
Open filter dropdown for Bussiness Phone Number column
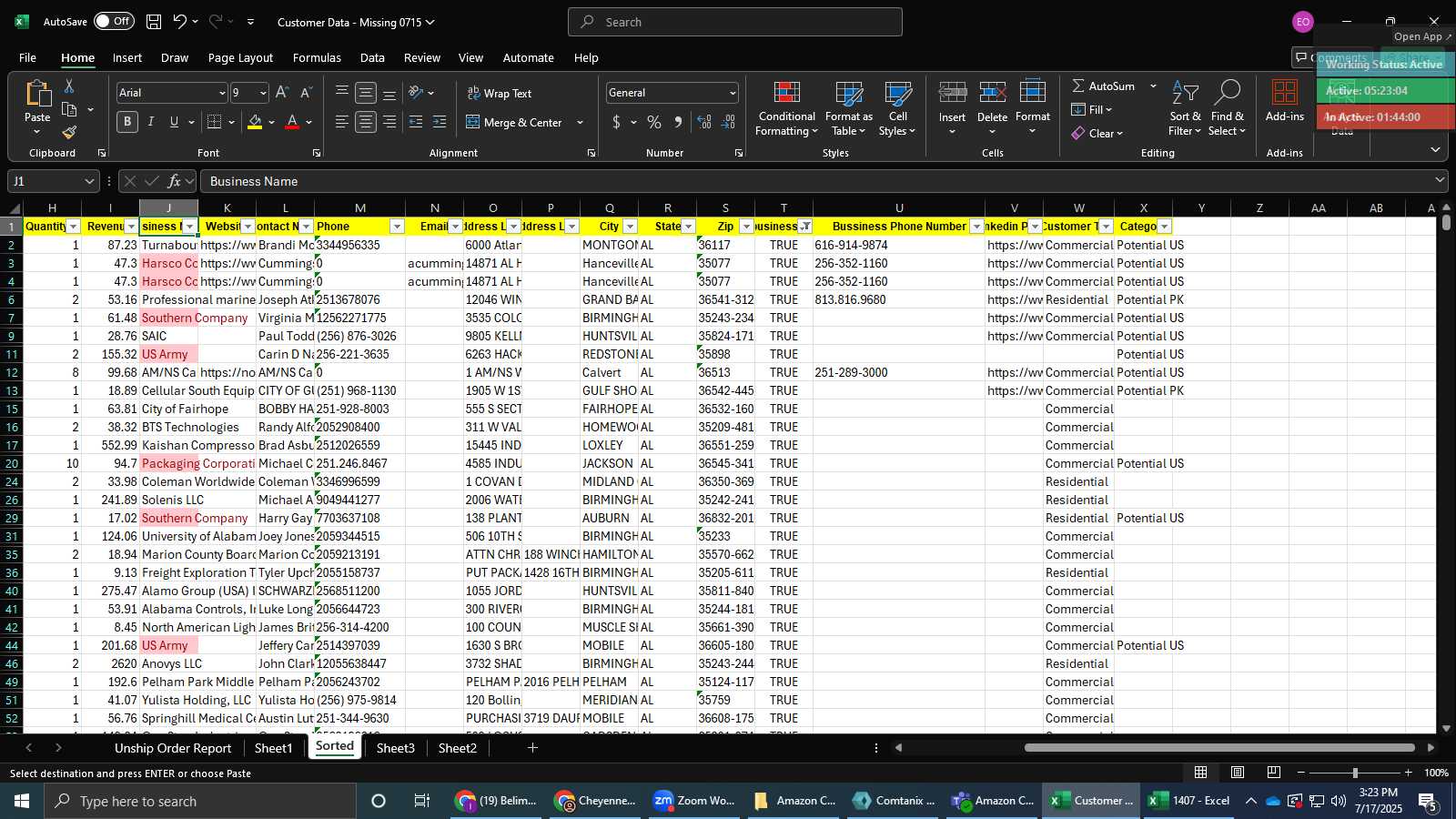pyautogui.click(x=977, y=227)
